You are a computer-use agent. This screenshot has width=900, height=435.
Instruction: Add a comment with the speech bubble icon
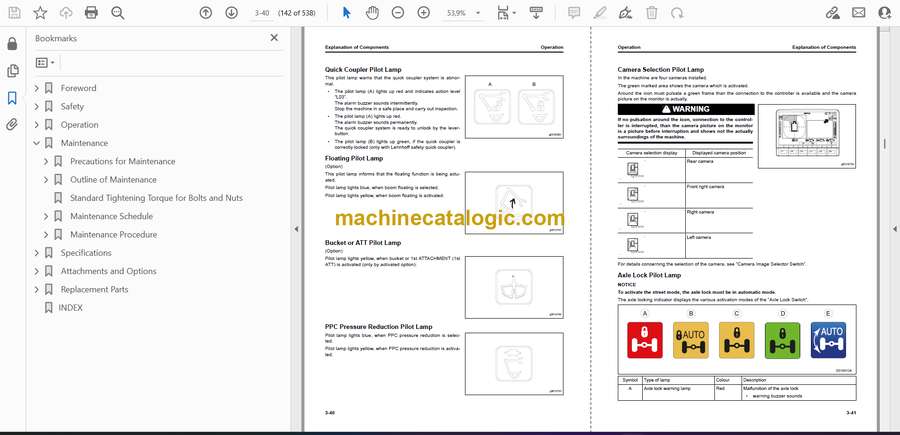(574, 13)
